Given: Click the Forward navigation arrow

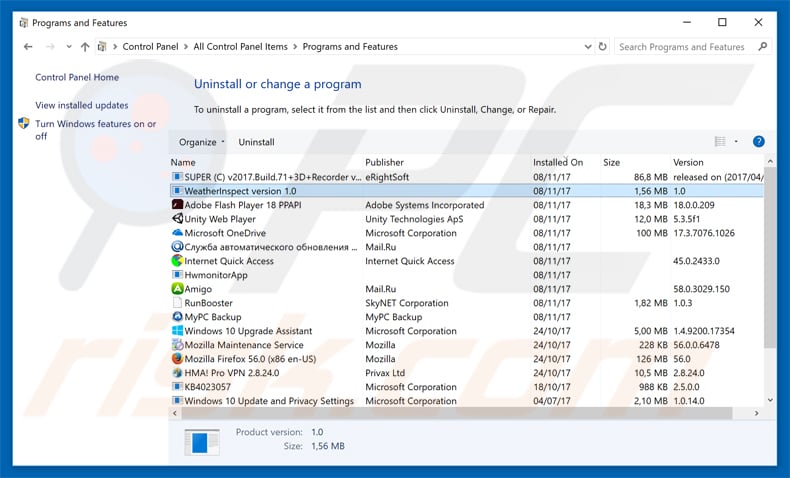Looking at the screenshot, I should 50,47.
